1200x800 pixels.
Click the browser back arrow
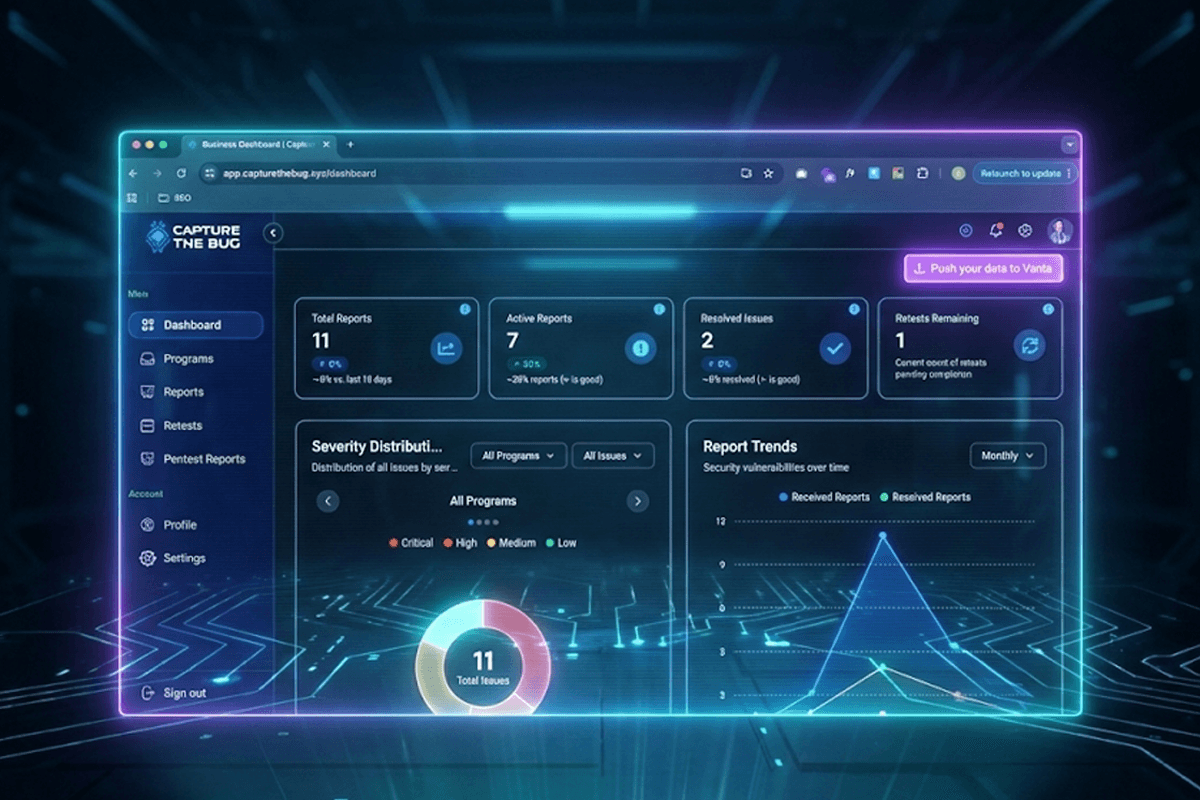[x=133, y=173]
